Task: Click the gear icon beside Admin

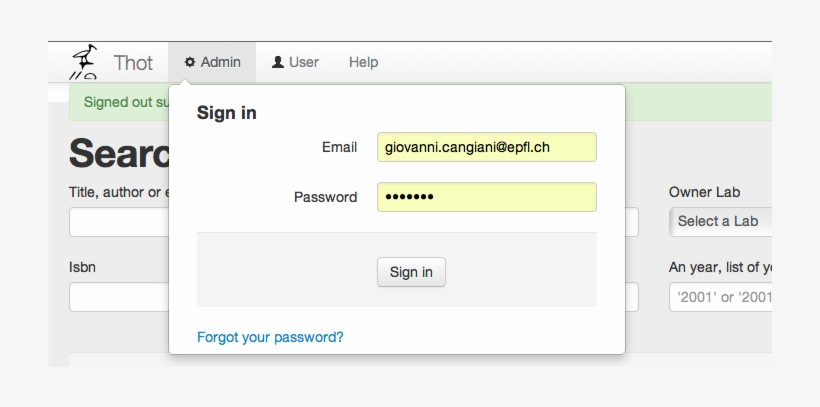Action: pos(190,62)
